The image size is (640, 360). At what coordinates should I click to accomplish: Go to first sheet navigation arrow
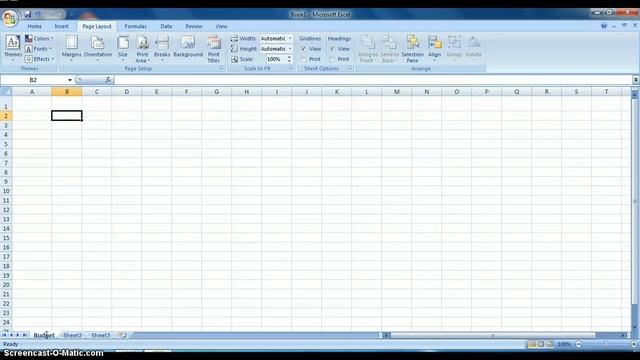pos(4,335)
